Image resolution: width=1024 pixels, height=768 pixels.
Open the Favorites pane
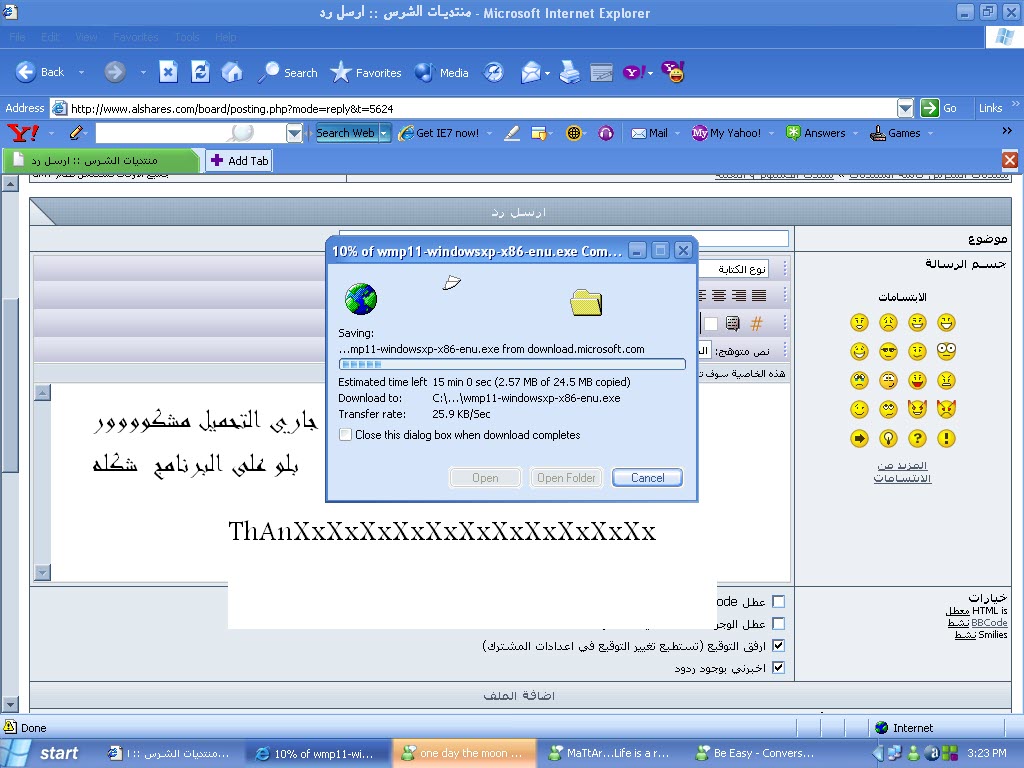click(366, 72)
